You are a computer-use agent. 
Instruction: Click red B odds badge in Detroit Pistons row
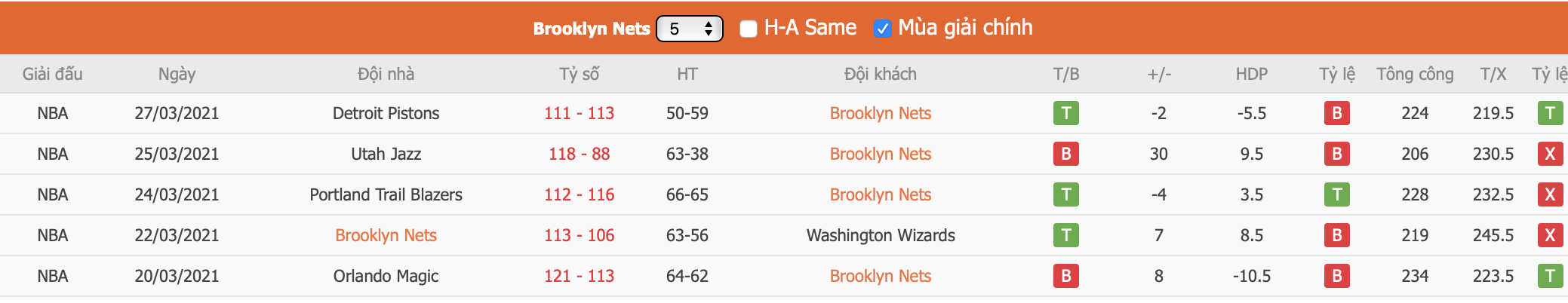pyautogui.click(x=1336, y=113)
